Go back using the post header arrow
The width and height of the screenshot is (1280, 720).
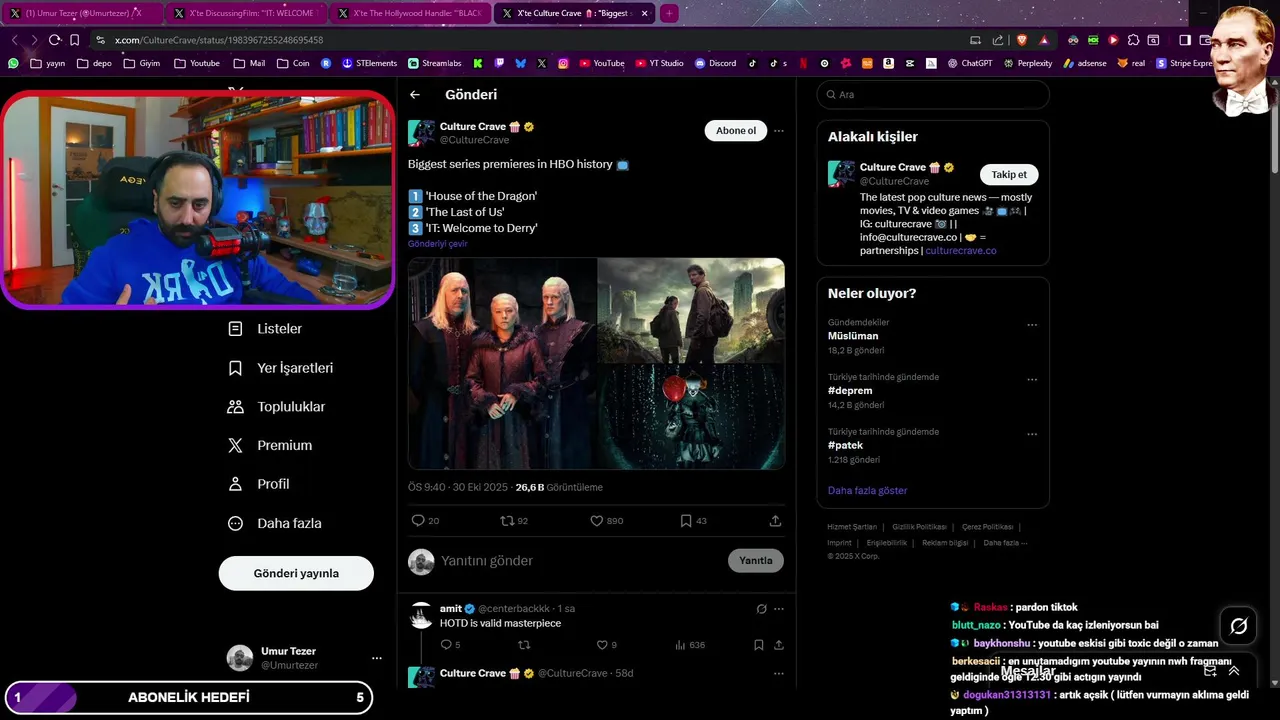(415, 95)
